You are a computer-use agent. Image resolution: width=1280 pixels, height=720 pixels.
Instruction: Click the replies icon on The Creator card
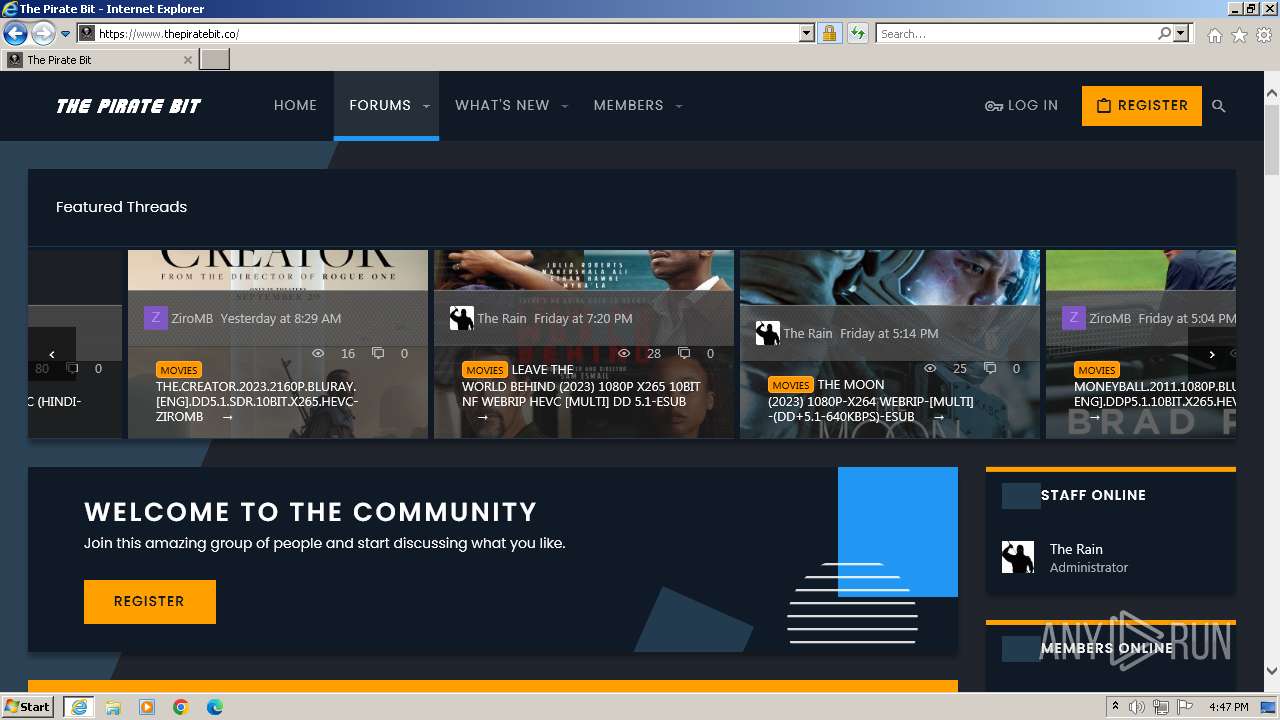378,353
